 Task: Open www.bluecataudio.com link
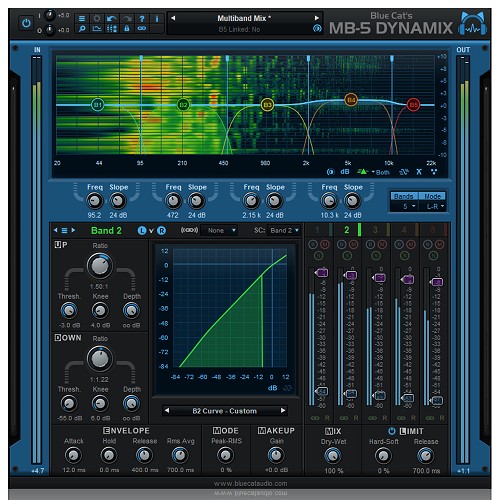tap(250, 483)
